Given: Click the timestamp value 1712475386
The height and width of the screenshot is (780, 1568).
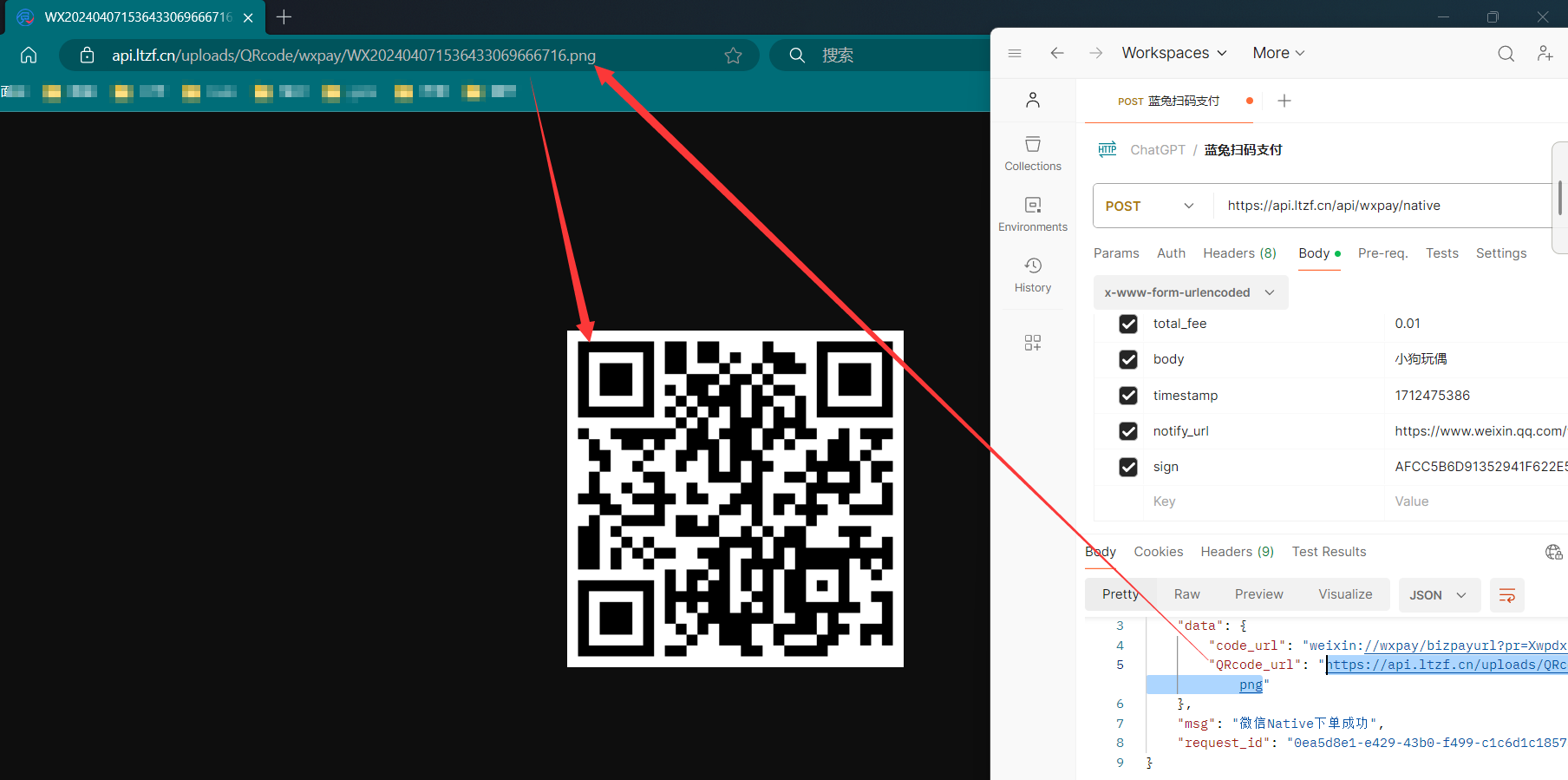Looking at the screenshot, I should [1432, 396].
